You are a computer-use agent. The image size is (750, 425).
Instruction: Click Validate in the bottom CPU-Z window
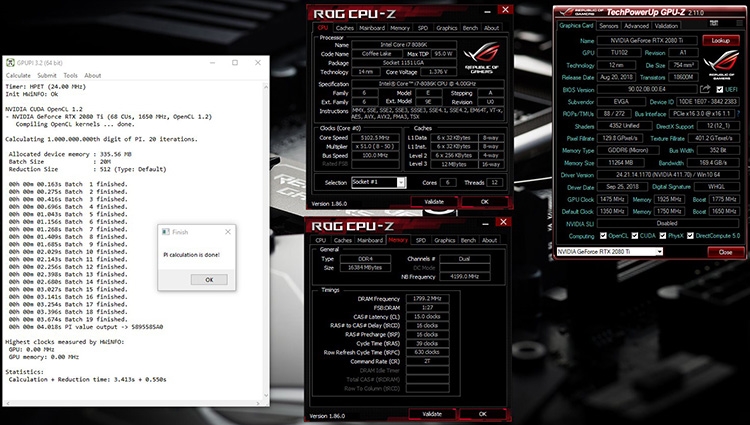[x=432, y=414]
